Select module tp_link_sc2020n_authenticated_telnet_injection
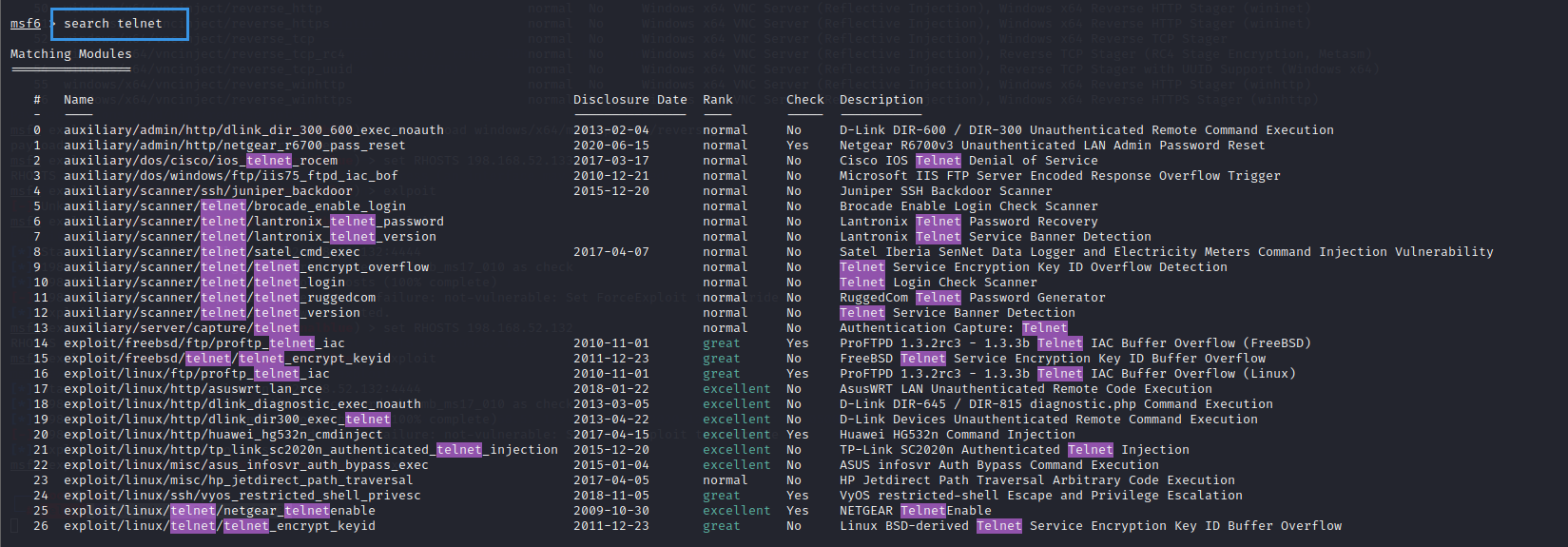 pyautogui.click(x=311, y=450)
